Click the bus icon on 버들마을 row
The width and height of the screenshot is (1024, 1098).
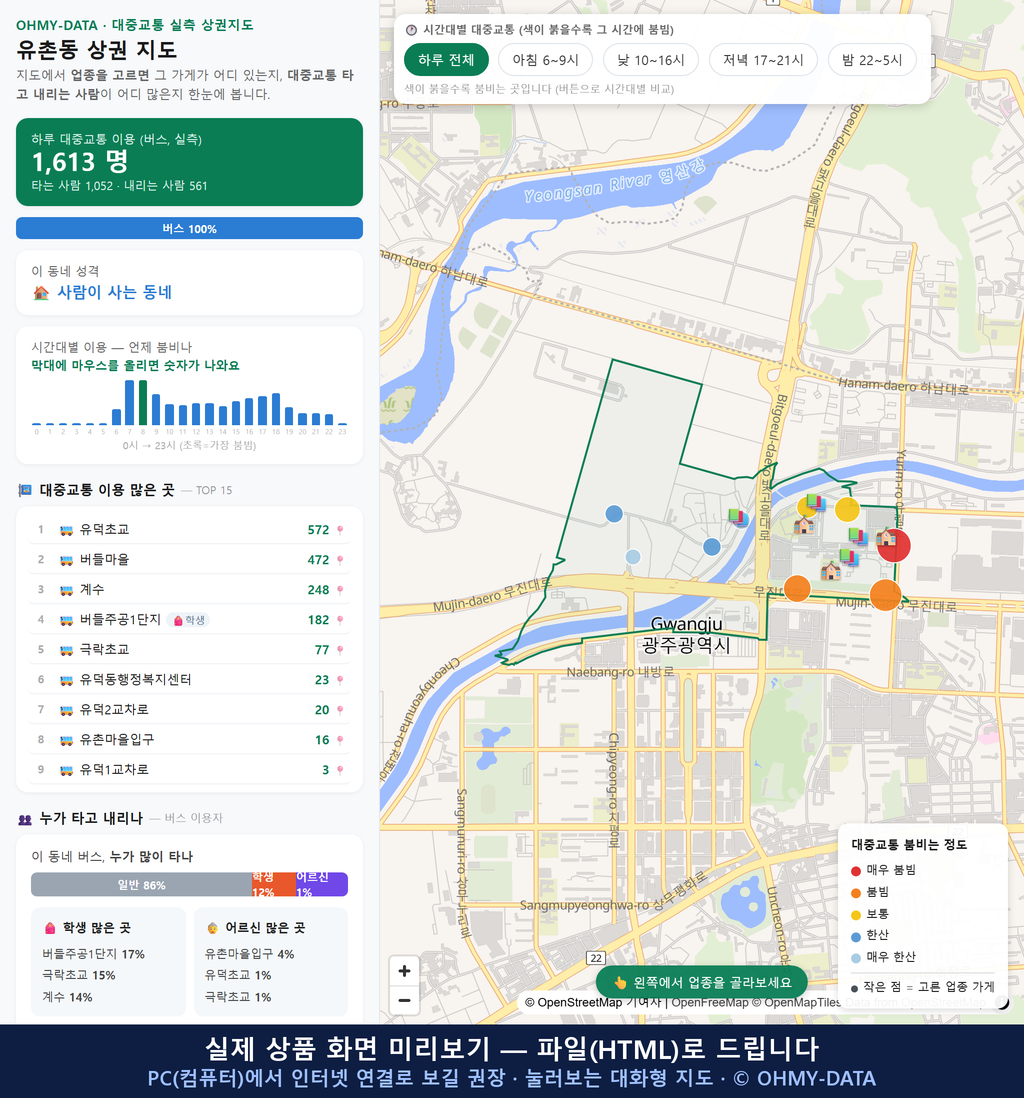pyautogui.click(x=67, y=560)
